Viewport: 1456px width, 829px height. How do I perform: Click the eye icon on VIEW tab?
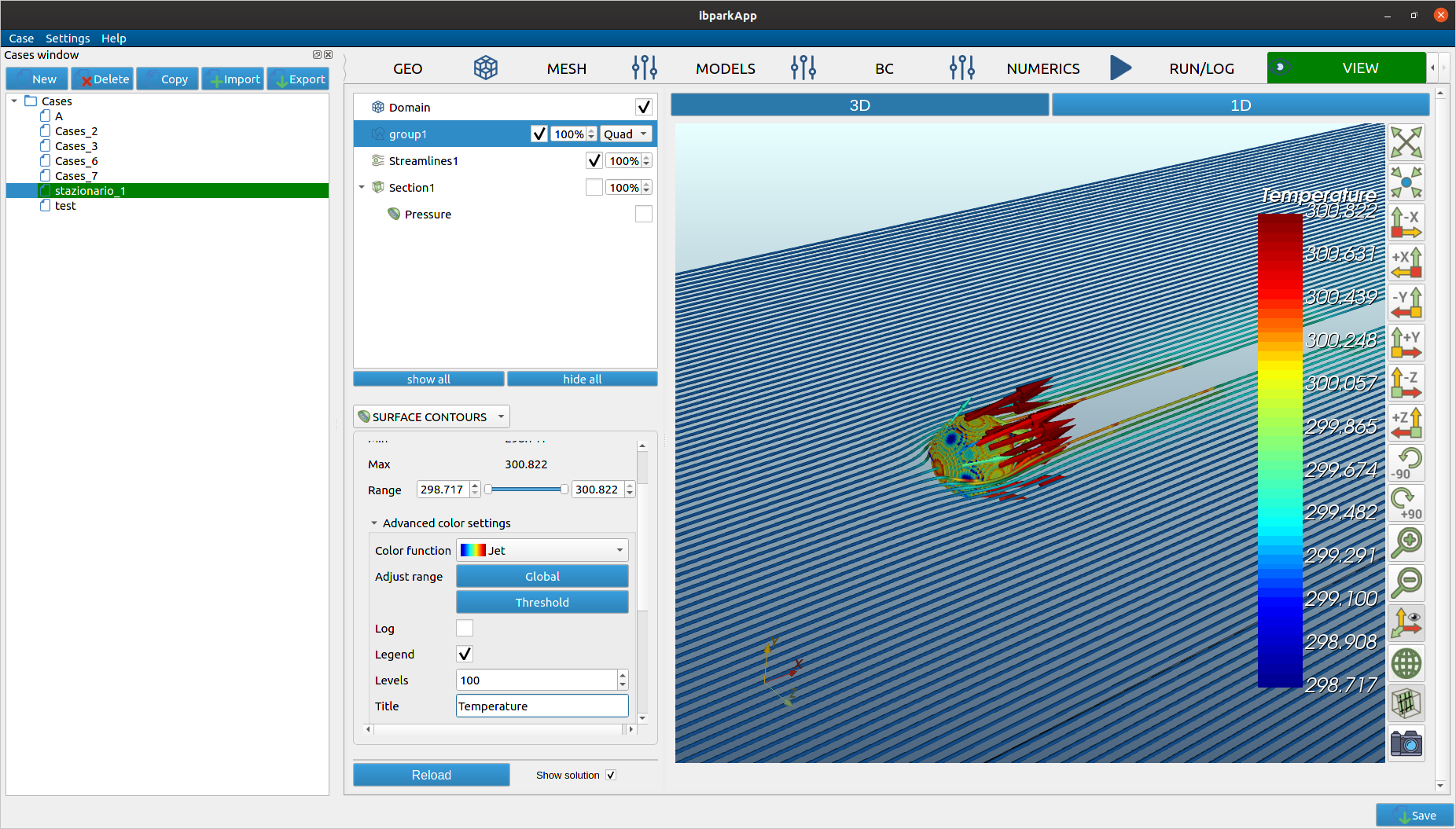[1281, 68]
